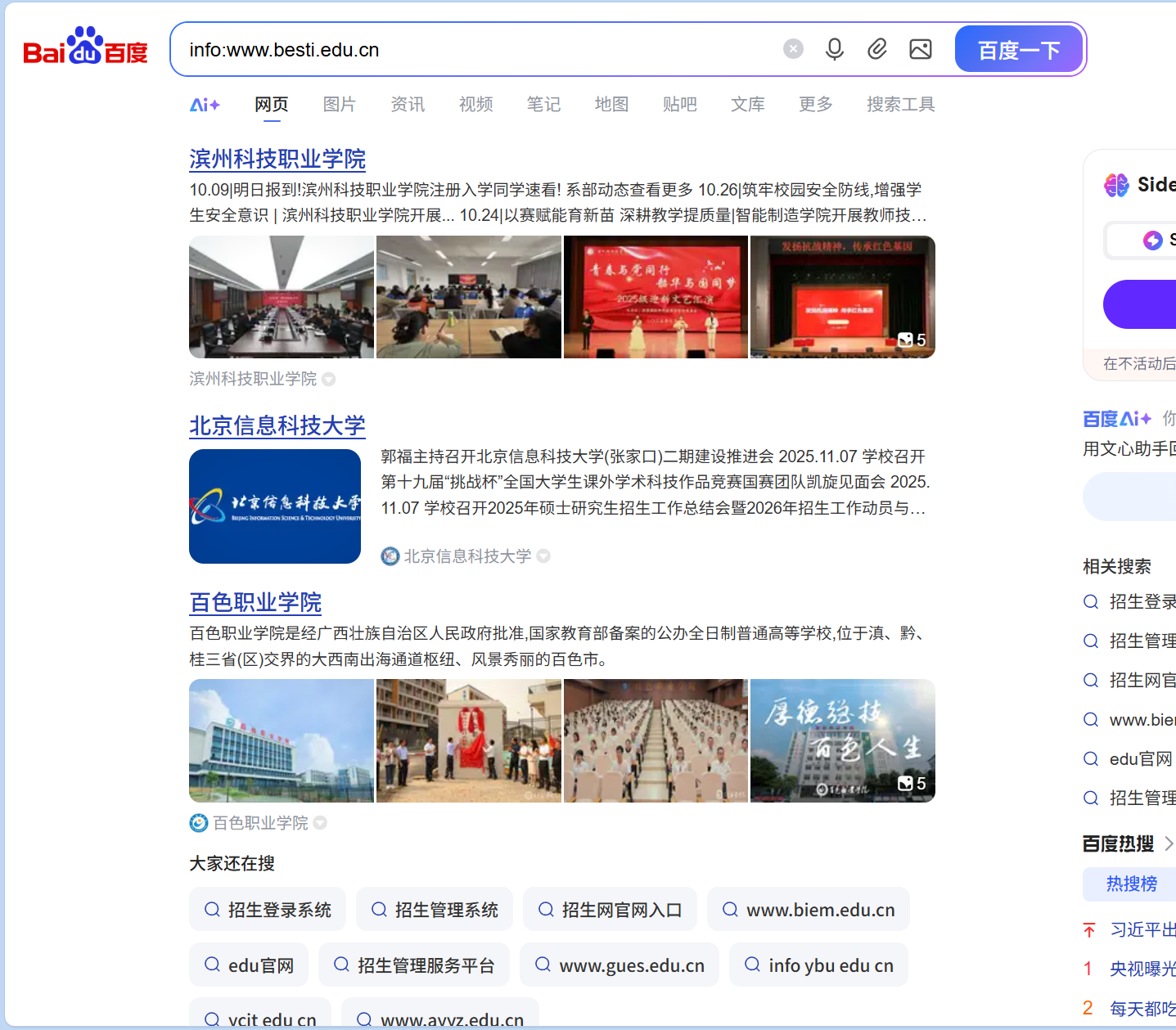Viewport: 1176px width, 1030px height.
Task: Open the 百色职业学院 result title
Action: click(255, 602)
